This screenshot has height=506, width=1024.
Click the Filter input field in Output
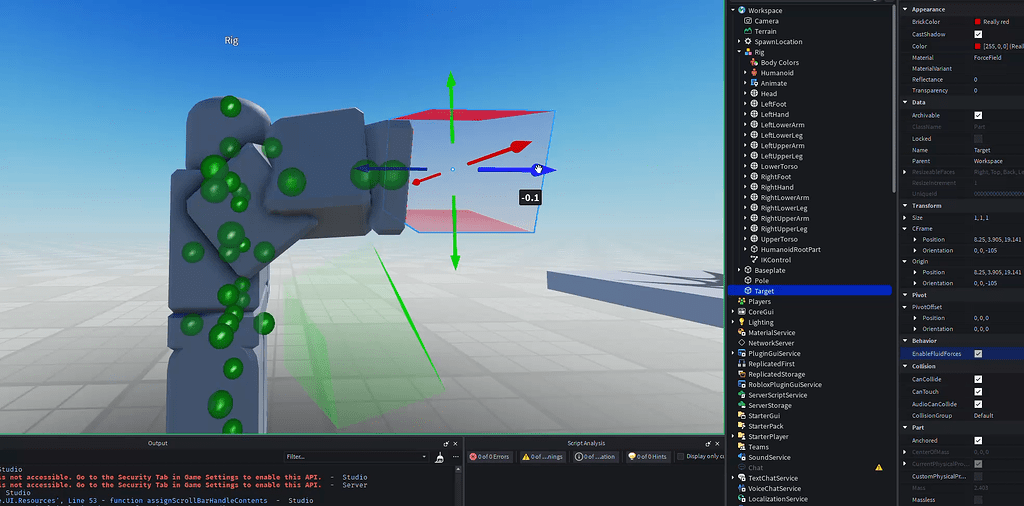coord(356,457)
